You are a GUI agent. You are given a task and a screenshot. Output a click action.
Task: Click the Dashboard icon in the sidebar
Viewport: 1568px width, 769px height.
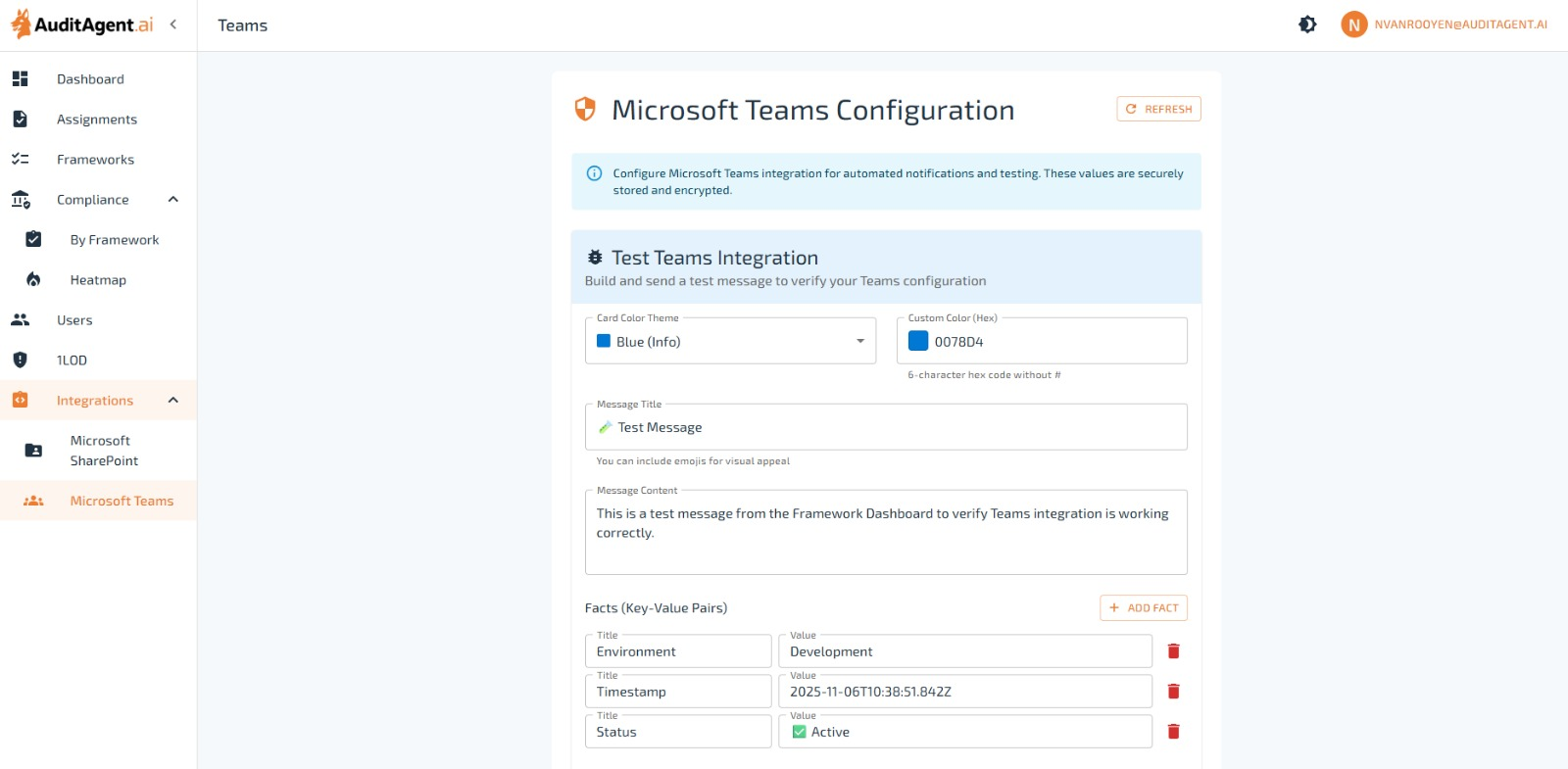[x=20, y=79]
